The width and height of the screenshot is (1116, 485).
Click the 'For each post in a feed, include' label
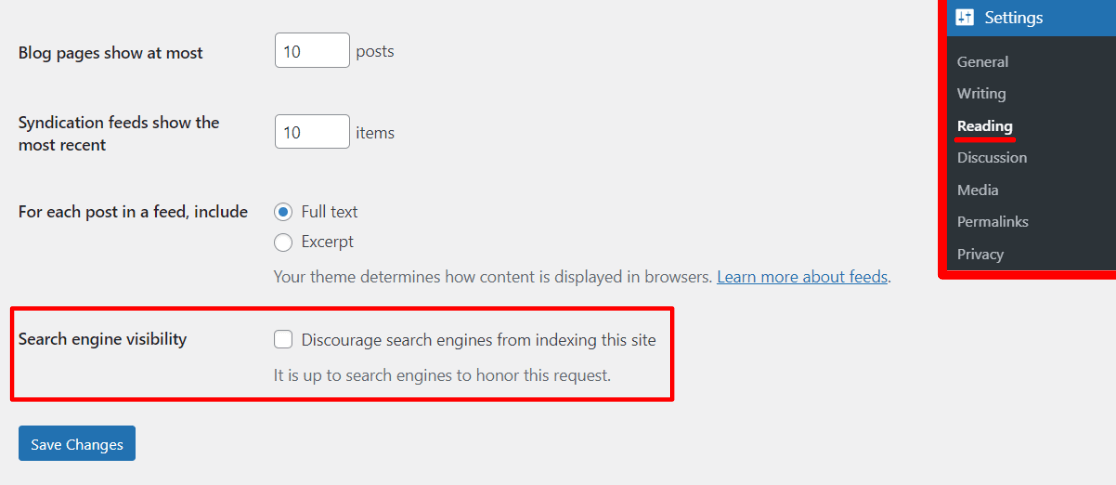coord(133,212)
